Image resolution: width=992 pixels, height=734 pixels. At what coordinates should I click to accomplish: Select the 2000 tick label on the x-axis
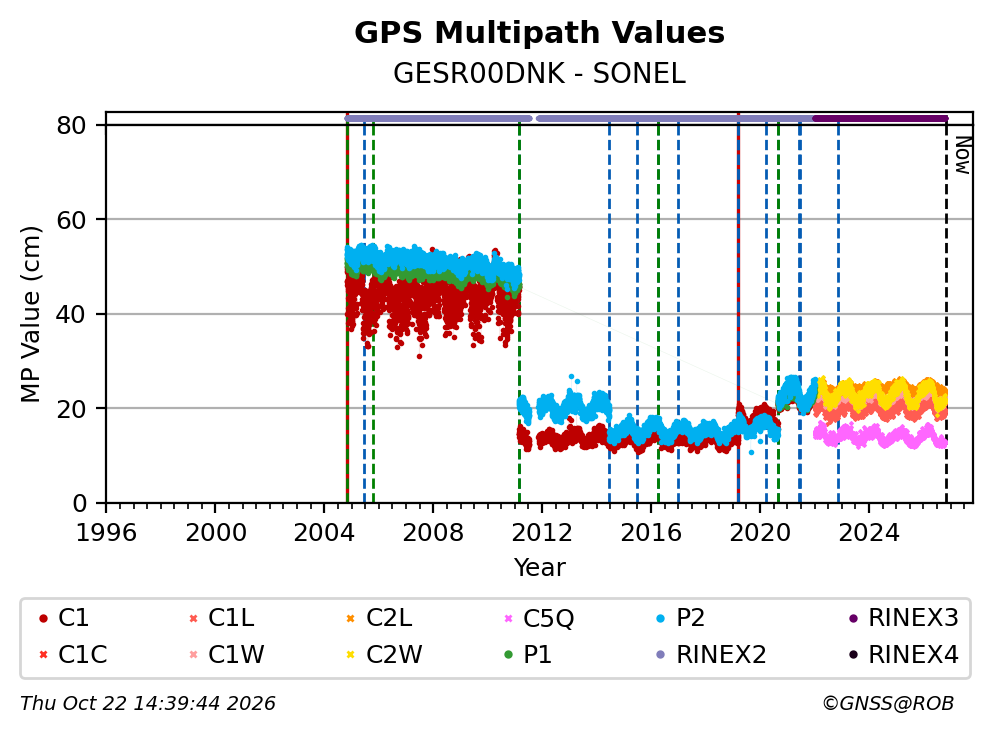click(x=216, y=533)
